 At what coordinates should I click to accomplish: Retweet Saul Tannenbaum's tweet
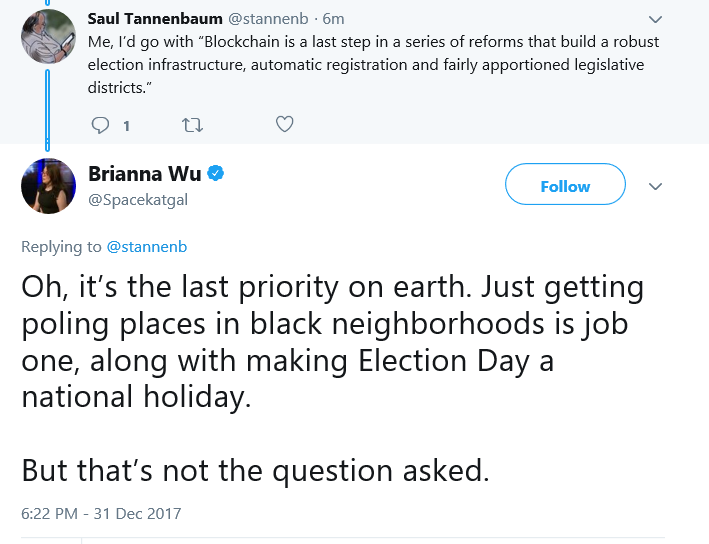tap(192, 125)
